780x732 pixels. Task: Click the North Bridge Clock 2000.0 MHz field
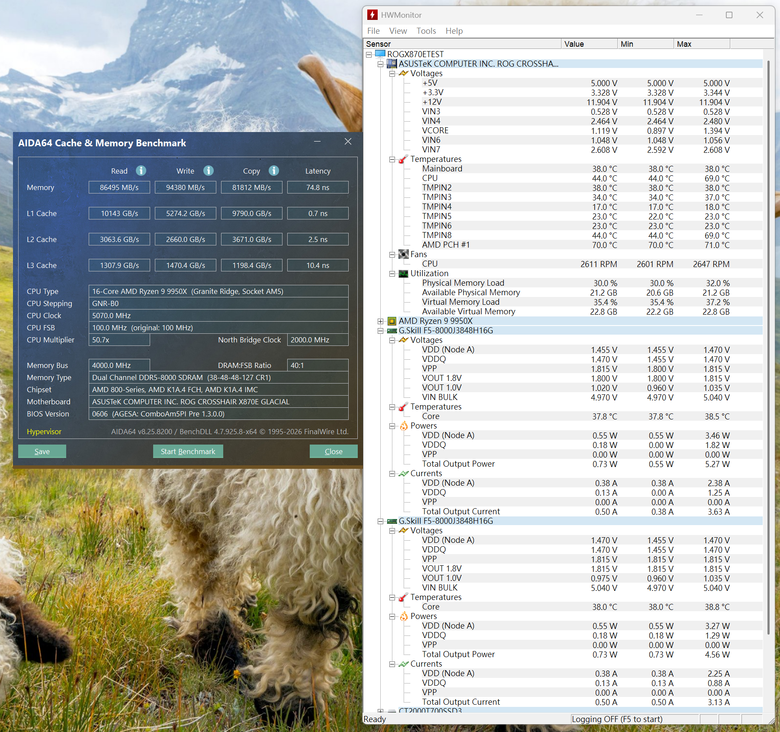318,340
